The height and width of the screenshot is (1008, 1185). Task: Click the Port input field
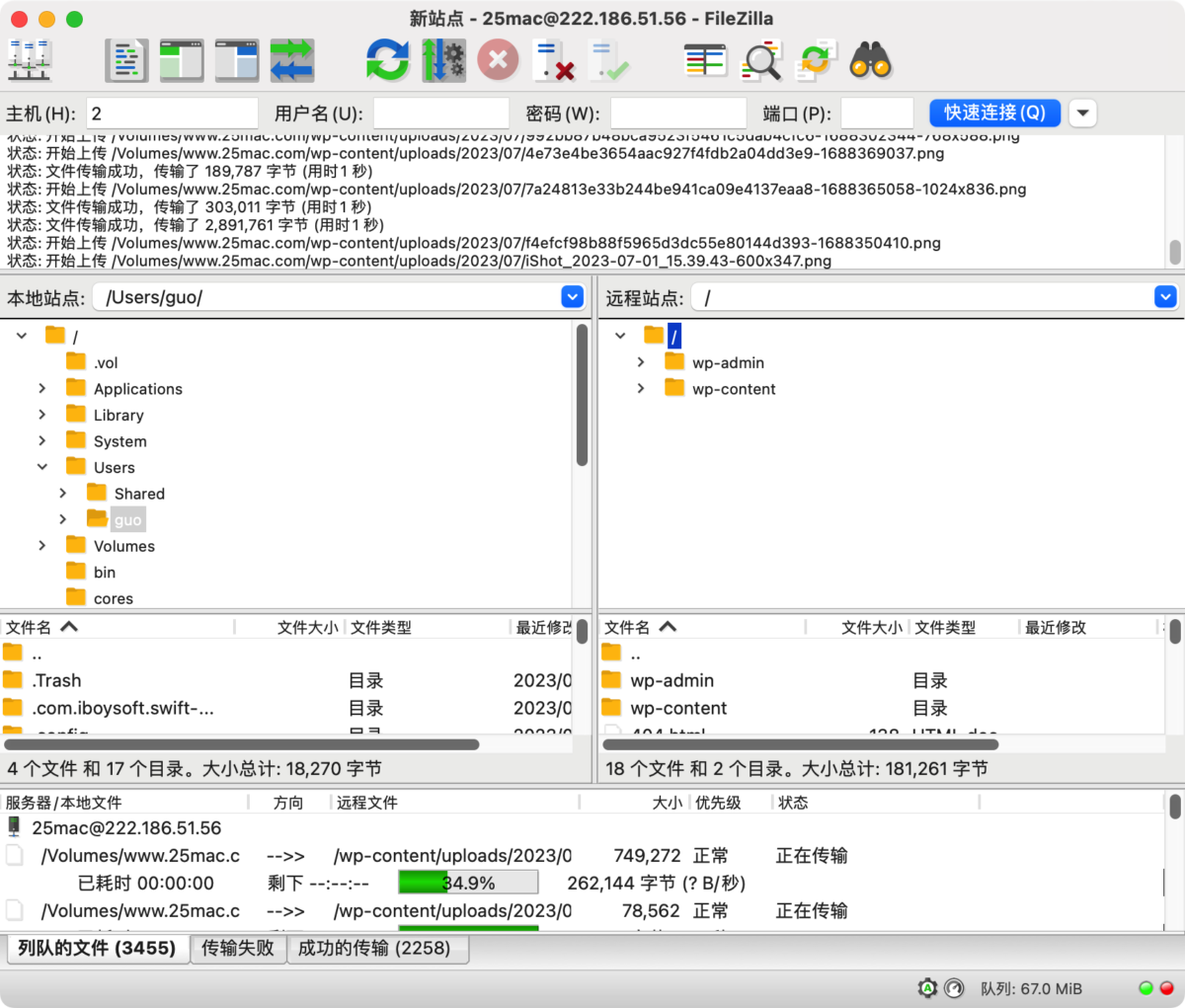tap(877, 113)
